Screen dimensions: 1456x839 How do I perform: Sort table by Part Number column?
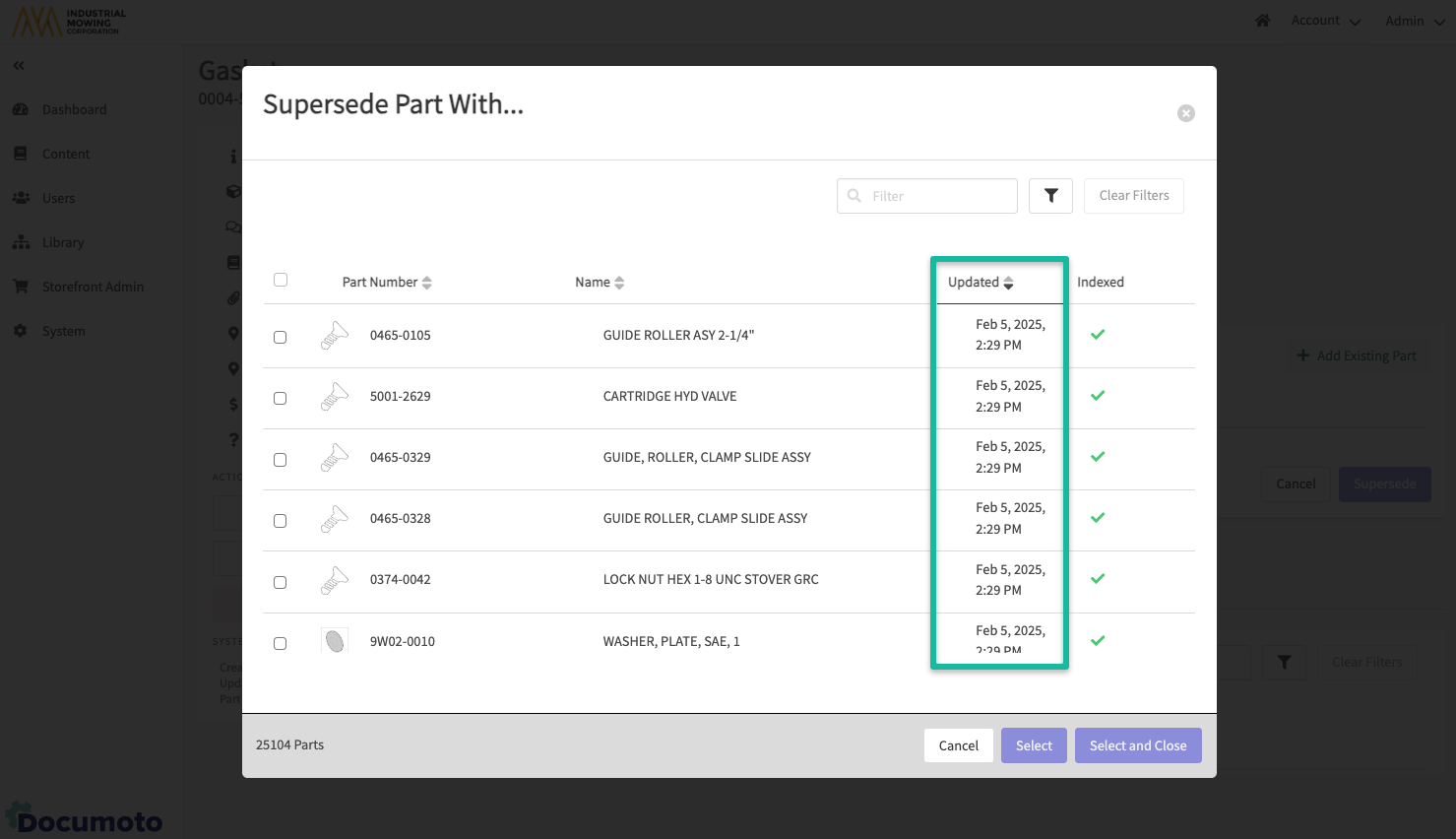(387, 283)
